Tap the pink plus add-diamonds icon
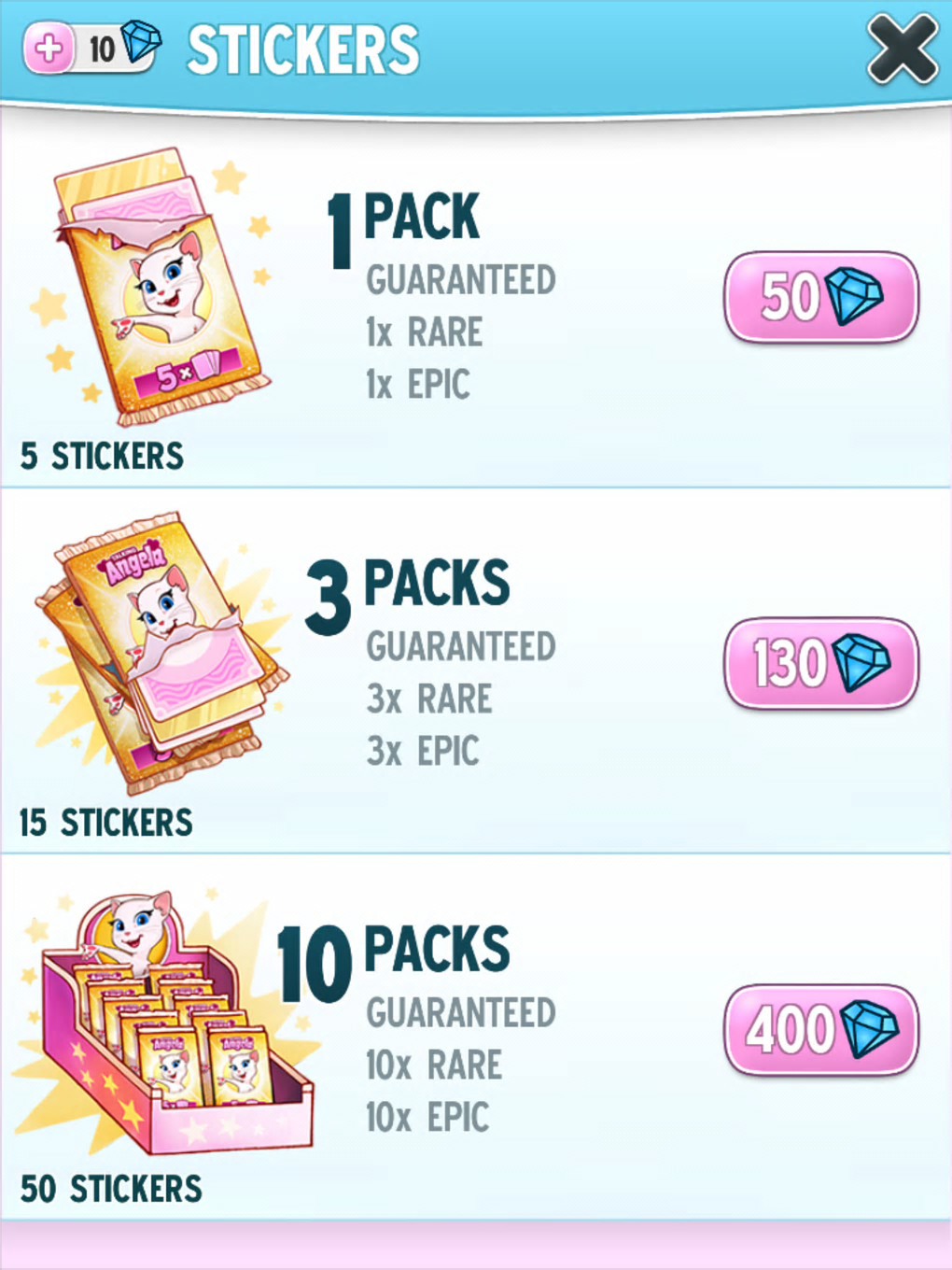The height and width of the screenshot is (1270, 952). (49, 47)
